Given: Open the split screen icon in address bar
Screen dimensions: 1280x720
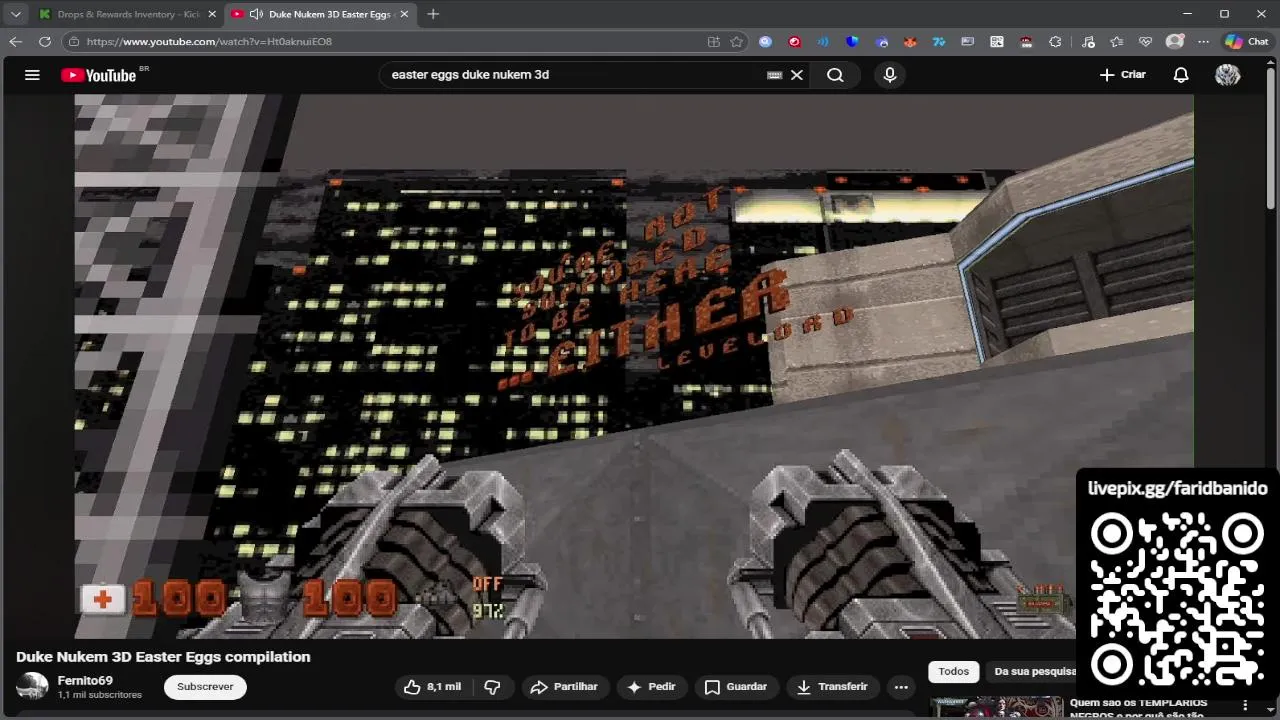Looking at the screenshot, I should point(714,42).
